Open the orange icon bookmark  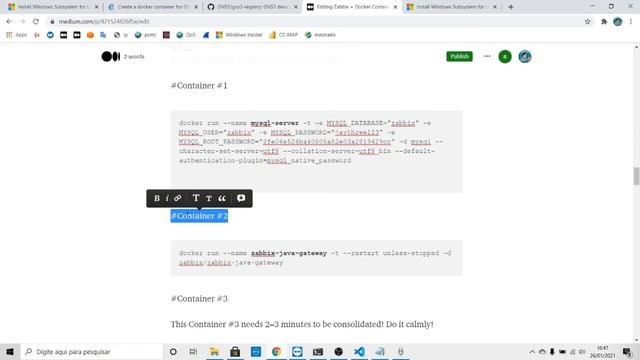(90, 35)
